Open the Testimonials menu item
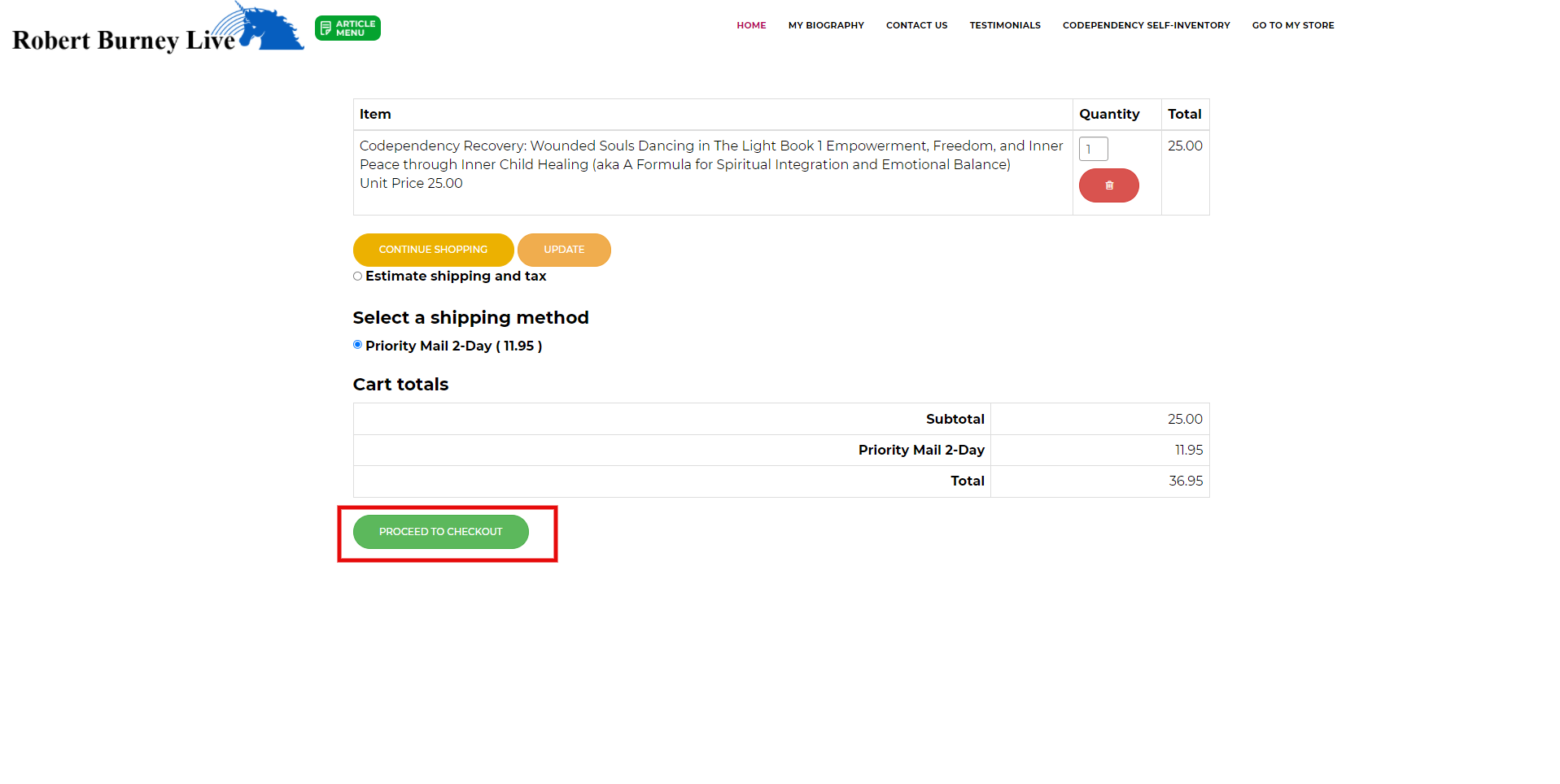The image size is (1560, 784). click(1004, 25)
